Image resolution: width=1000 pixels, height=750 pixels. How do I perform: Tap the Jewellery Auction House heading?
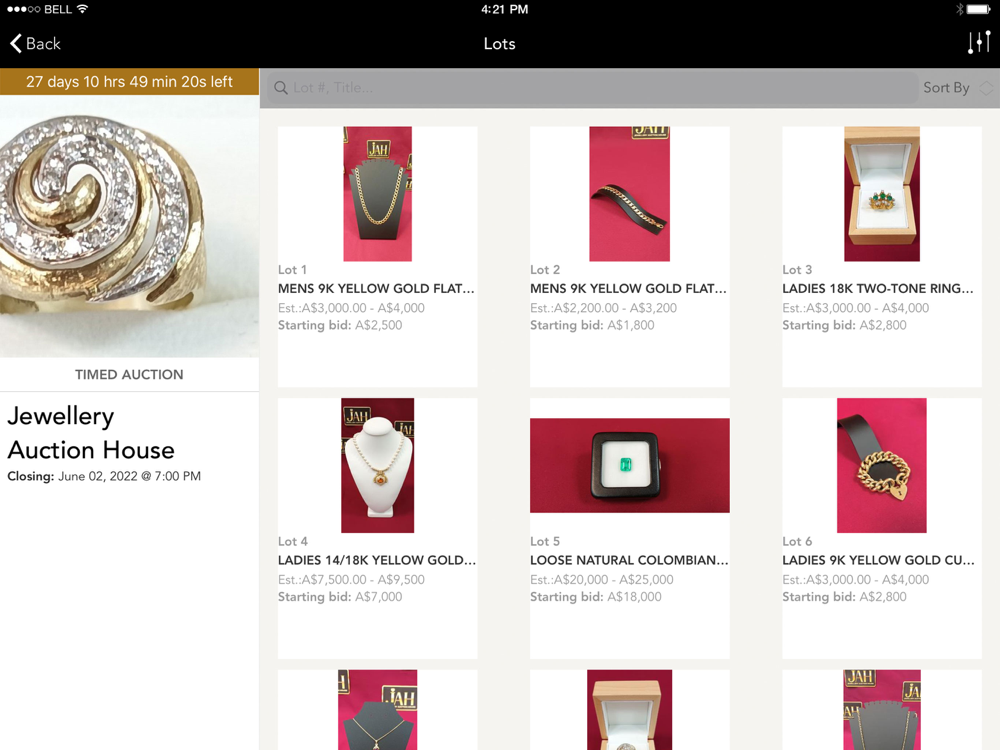click(x=91, y=433)
